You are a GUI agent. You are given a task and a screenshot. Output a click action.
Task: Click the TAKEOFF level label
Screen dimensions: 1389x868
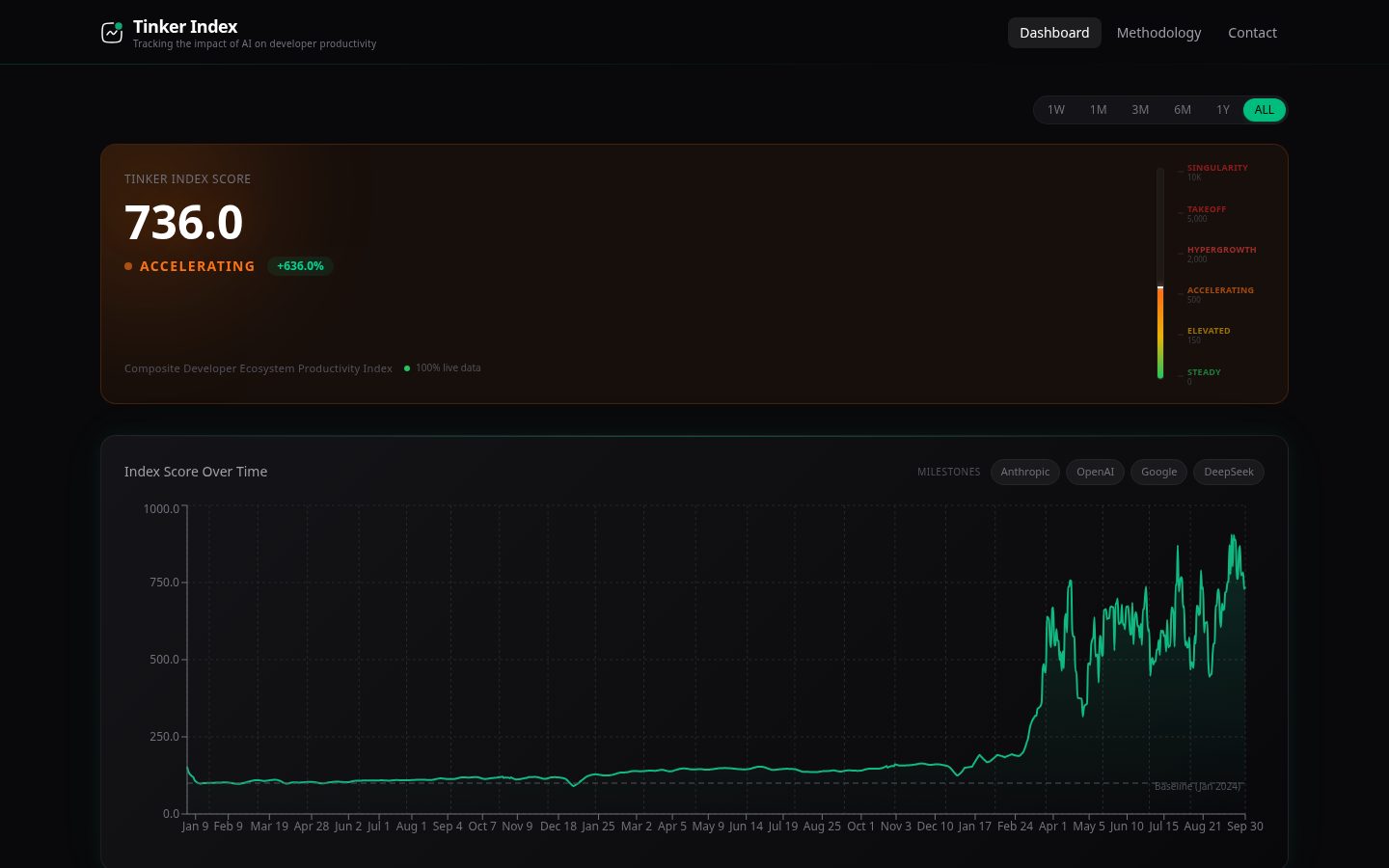tap(1207, 209)
